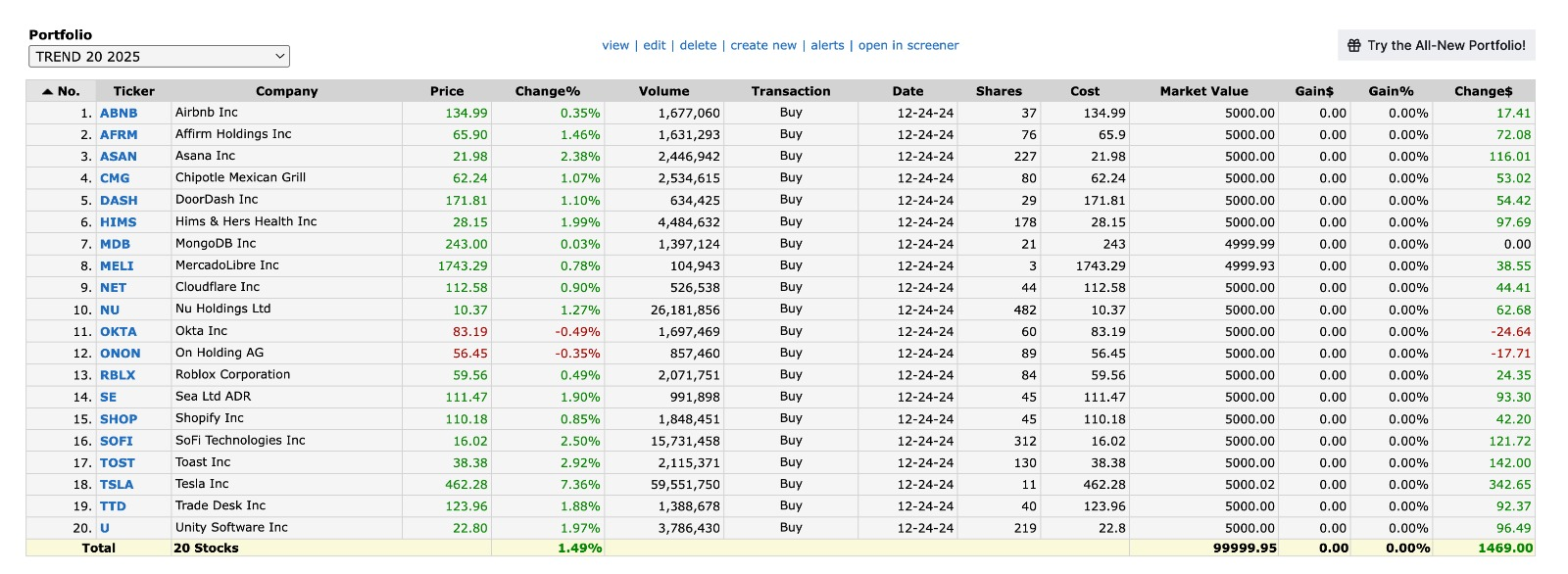Click the 20 Stocks total label

[207, 549]
